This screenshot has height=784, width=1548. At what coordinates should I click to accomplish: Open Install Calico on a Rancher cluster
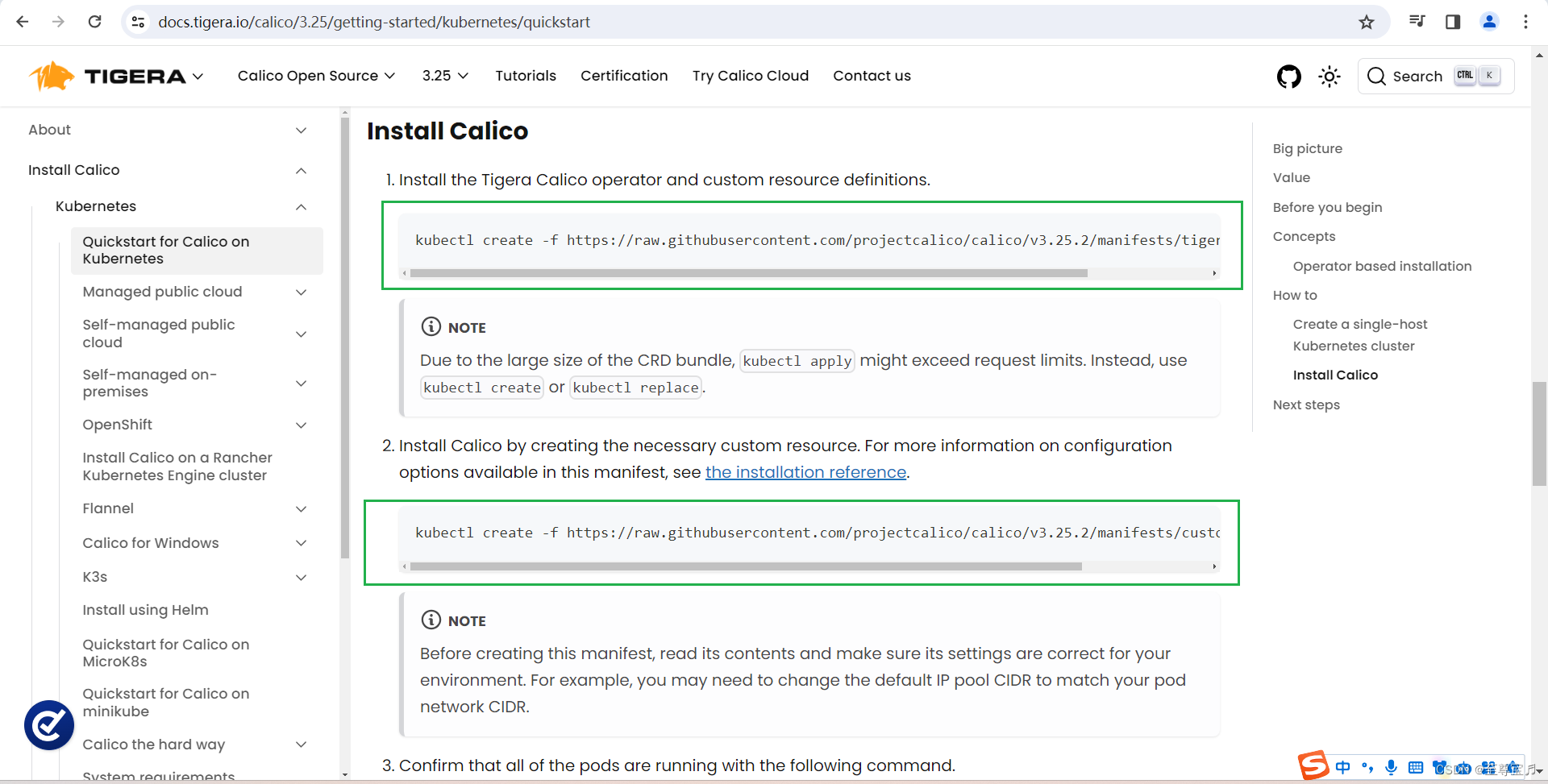click(177, 467)
